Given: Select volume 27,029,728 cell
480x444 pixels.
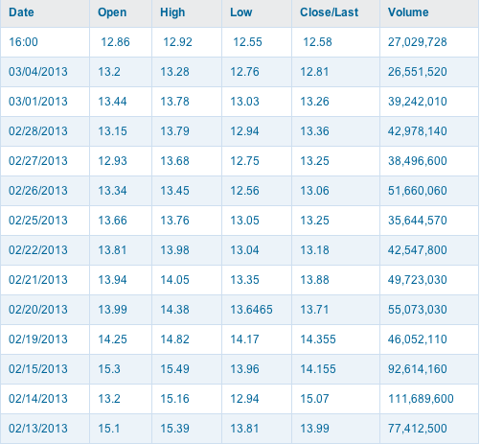Looking at the screenshot, I should click(417, 42).
